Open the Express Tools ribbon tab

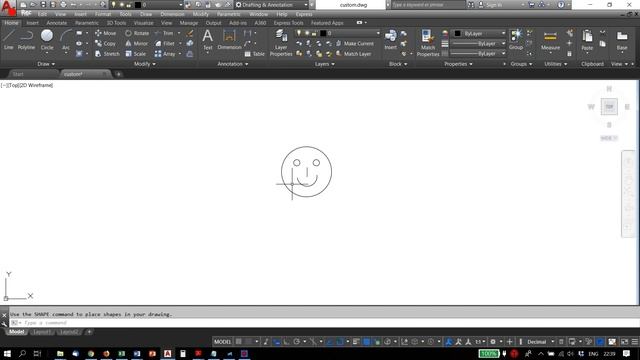(x=288, y=23)
